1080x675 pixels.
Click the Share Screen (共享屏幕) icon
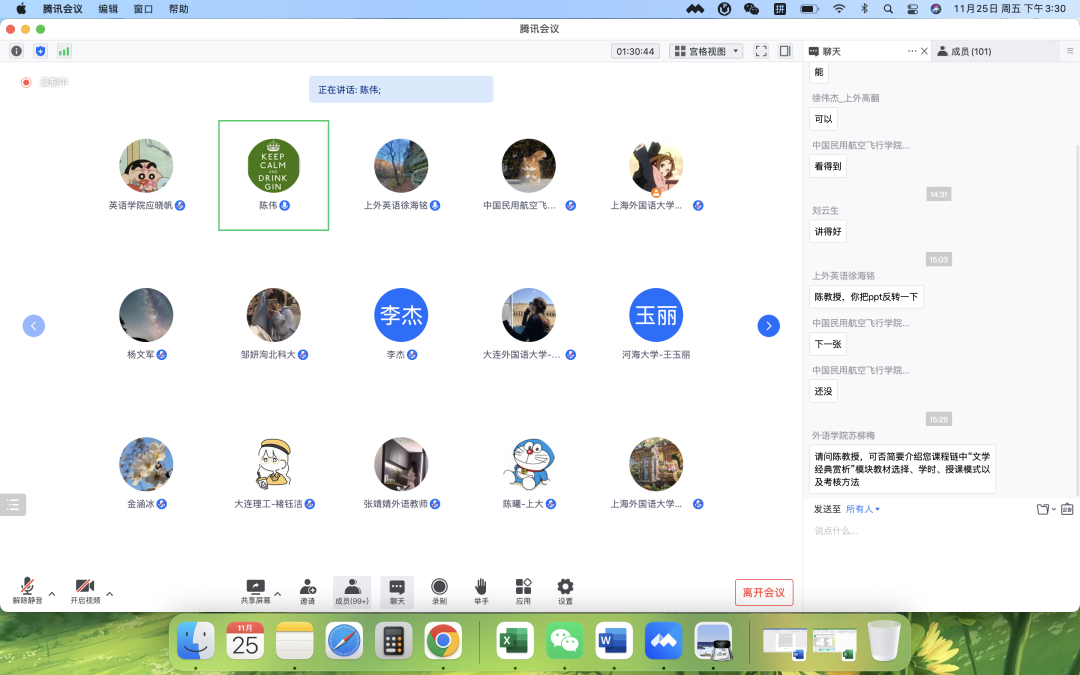tap(255, 588)
